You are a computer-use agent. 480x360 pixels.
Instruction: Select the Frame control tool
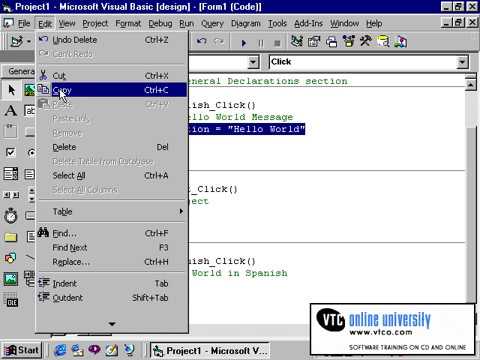11,131
